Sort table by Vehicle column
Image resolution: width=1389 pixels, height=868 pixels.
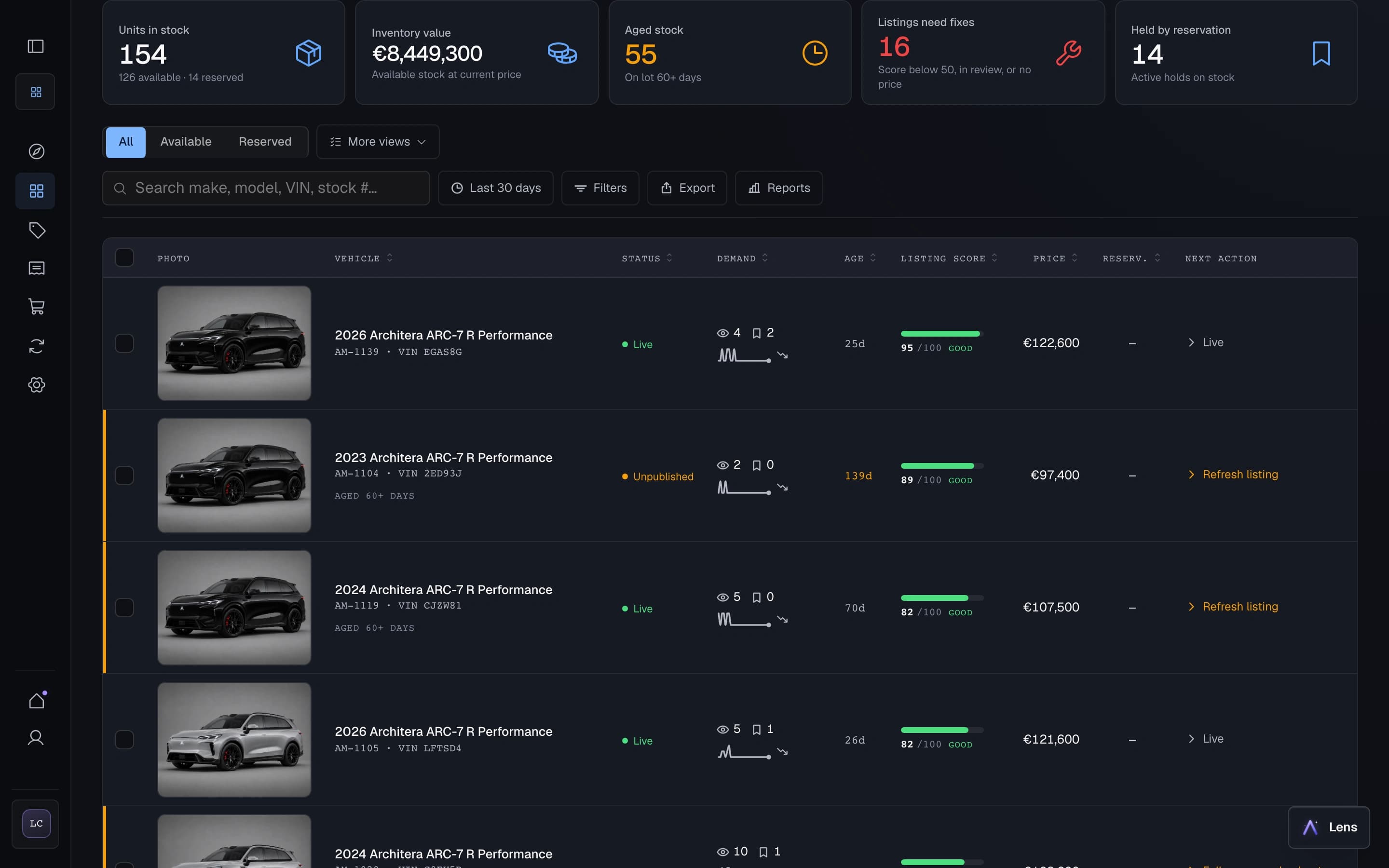click(364, 258)
